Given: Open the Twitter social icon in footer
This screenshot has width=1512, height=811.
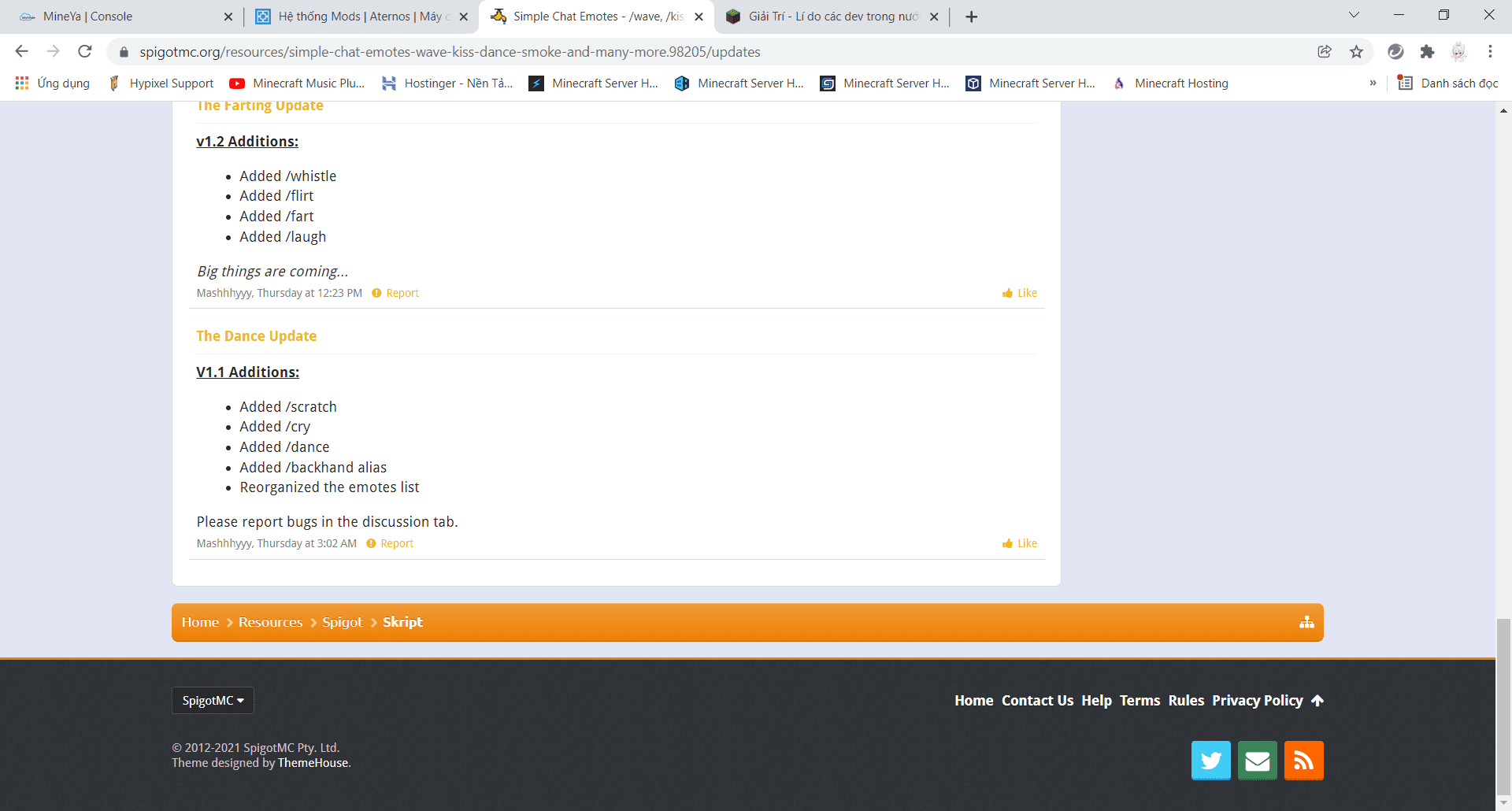Looking at the screenshot, I should pyautogui.click(x=1210, y=761).
